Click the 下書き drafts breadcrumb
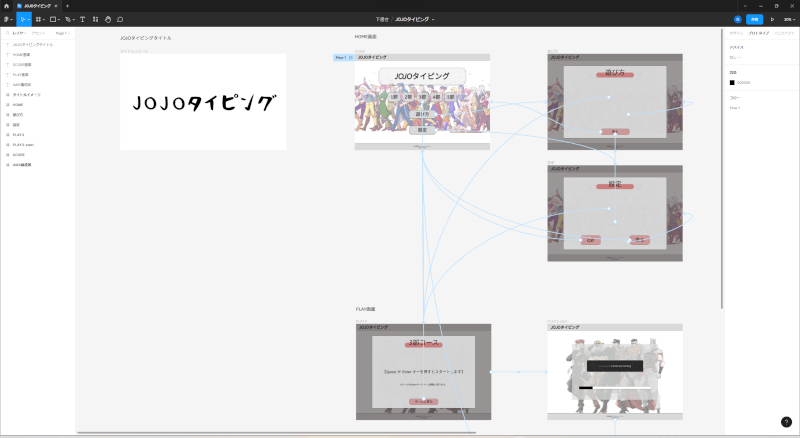The height and width of the screenshot is (438, 800). click(x=382, y=19)
